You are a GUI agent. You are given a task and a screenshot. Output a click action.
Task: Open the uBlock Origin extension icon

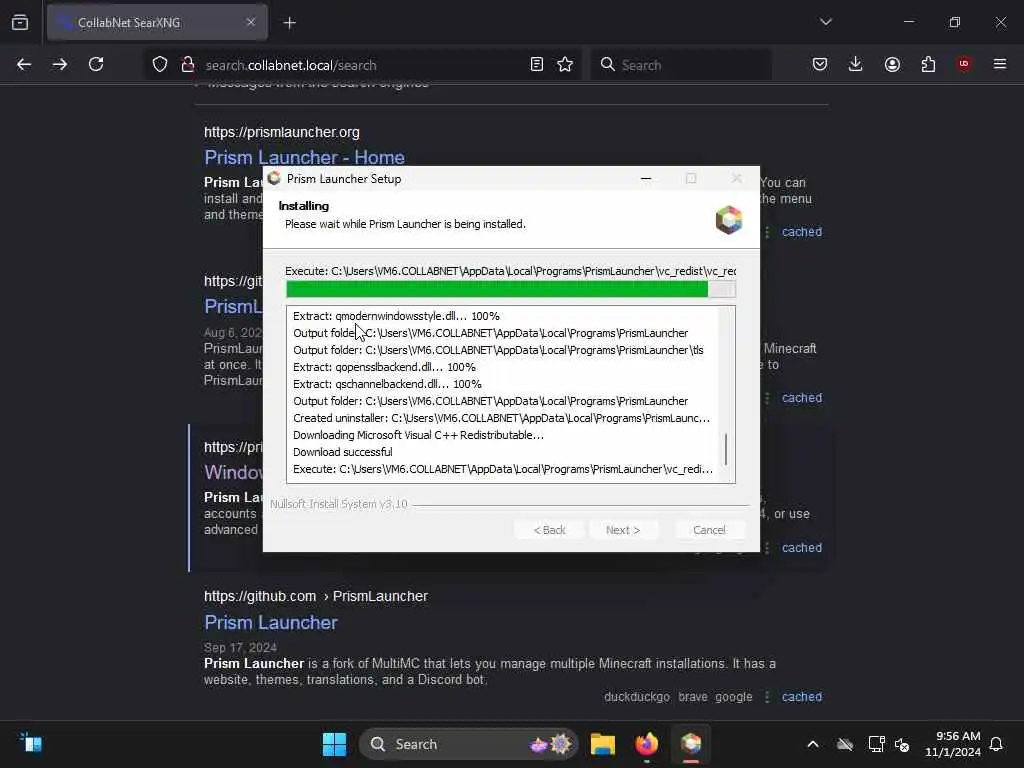coord(964,64)
